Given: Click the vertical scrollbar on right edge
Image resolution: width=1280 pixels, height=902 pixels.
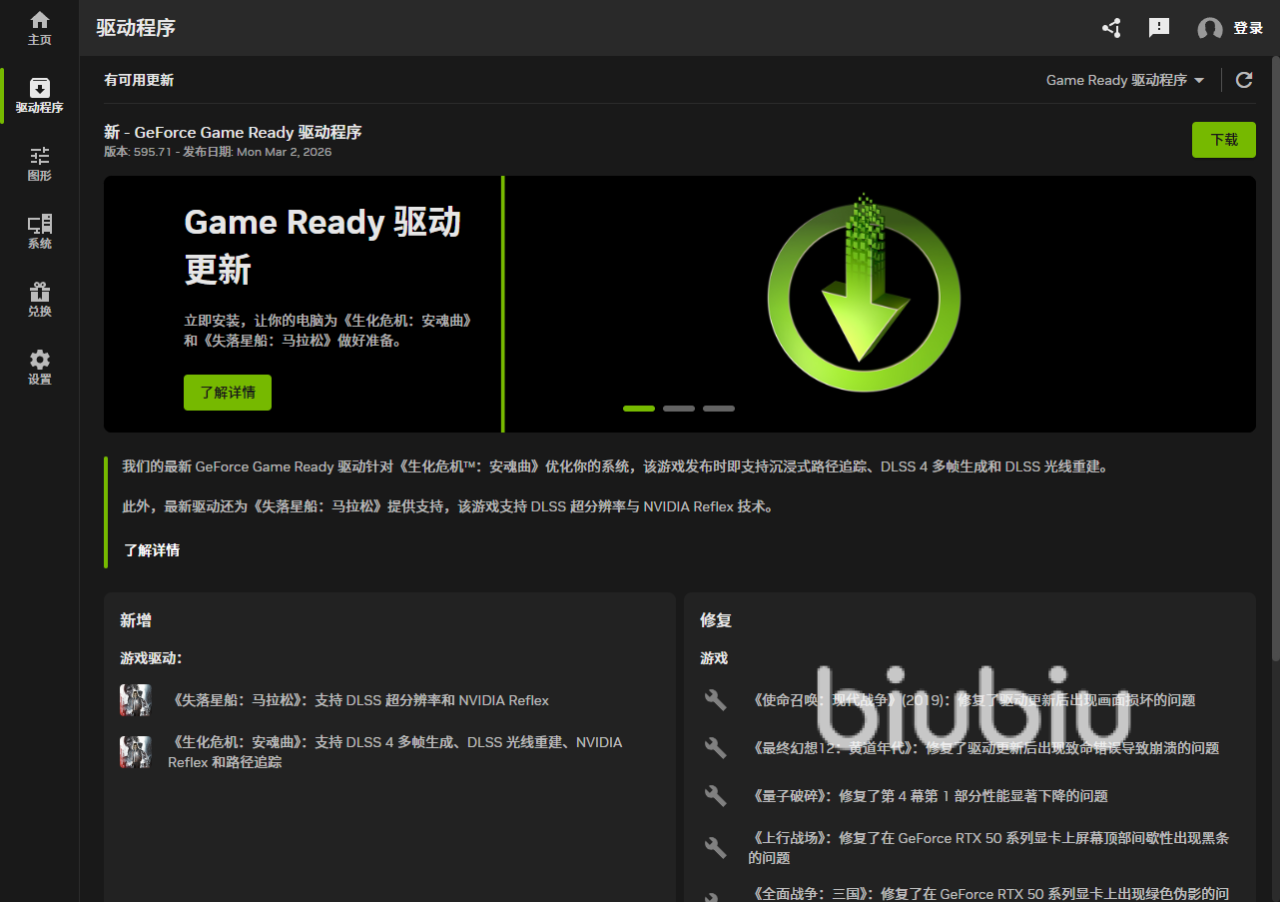Looking at the screenshot, I should pos(1275,360).
